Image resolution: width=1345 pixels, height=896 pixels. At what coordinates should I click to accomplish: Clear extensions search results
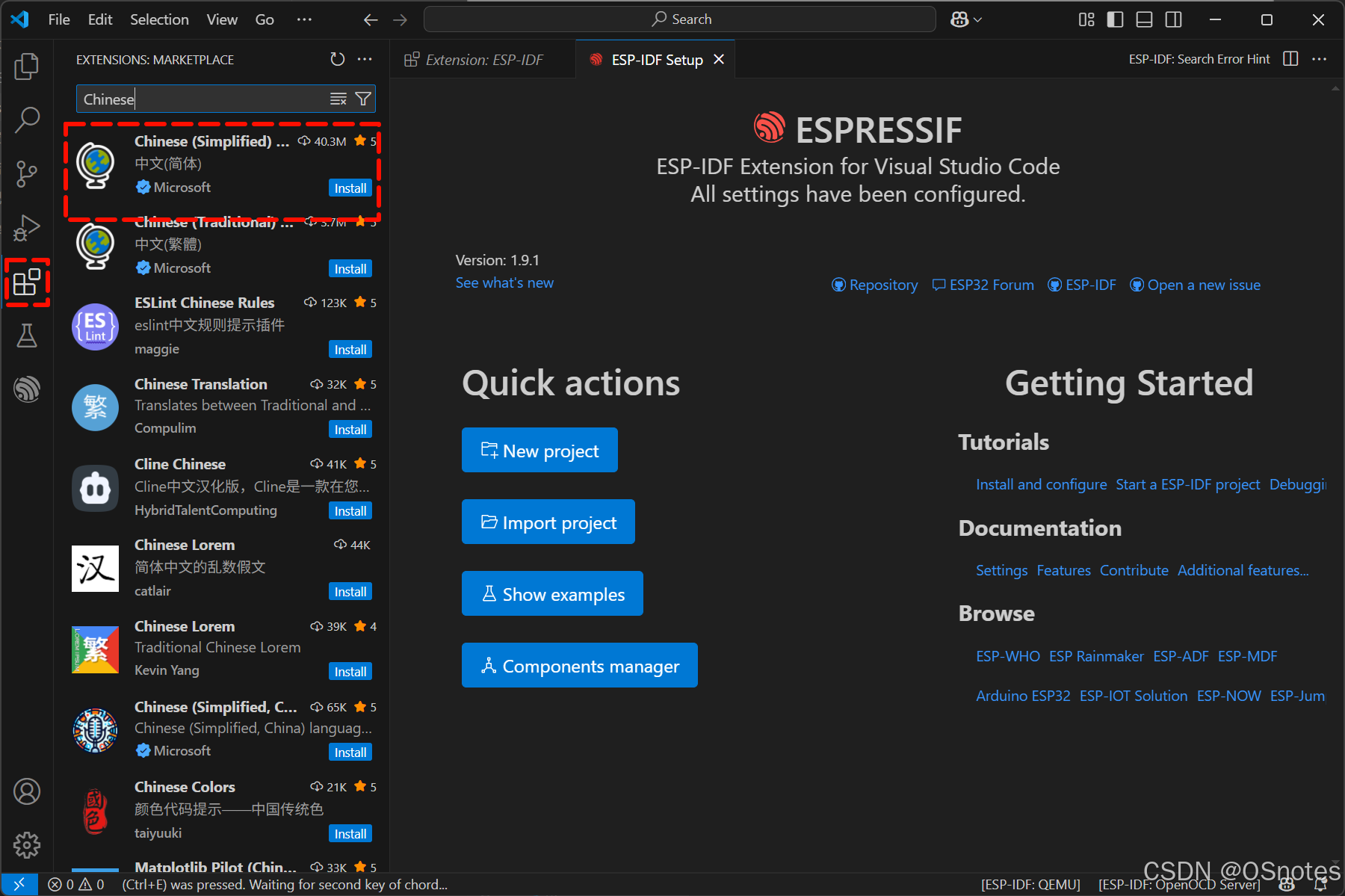tap(338, 99)
